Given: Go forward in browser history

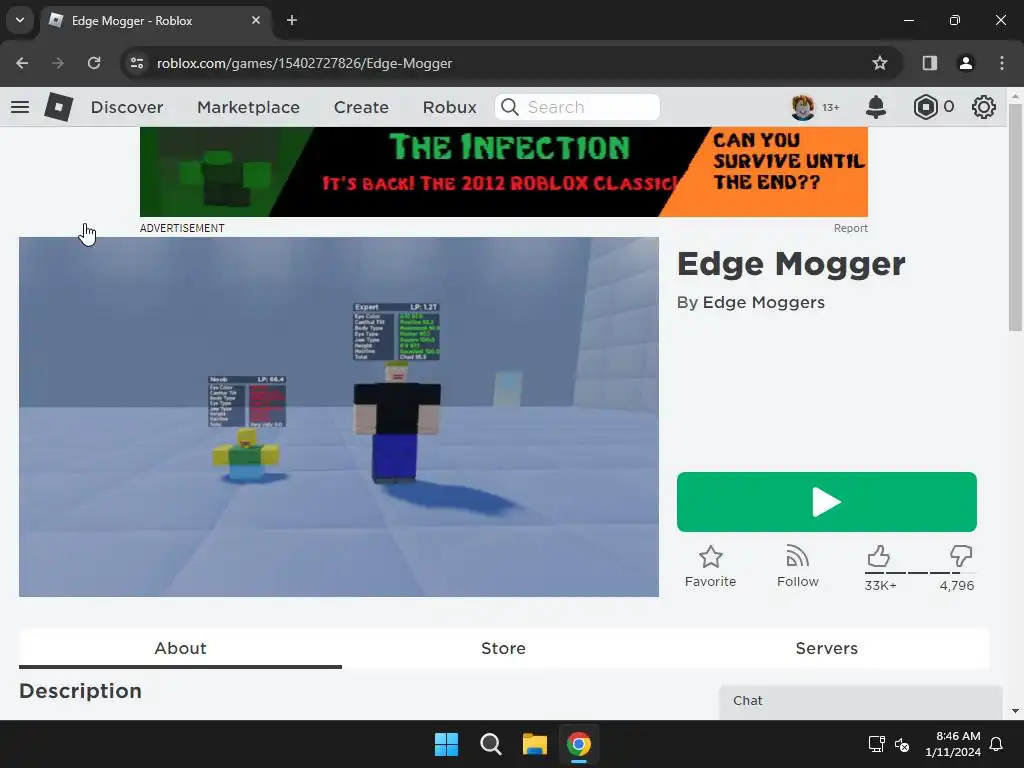Looking at the screenshot, I should point(58,63).
